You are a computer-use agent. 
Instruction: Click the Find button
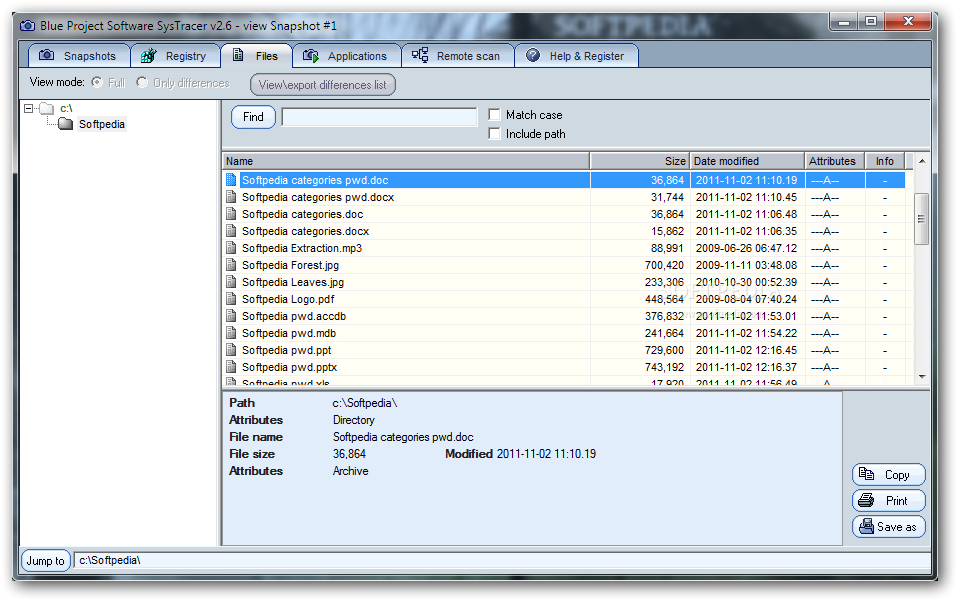254,117
